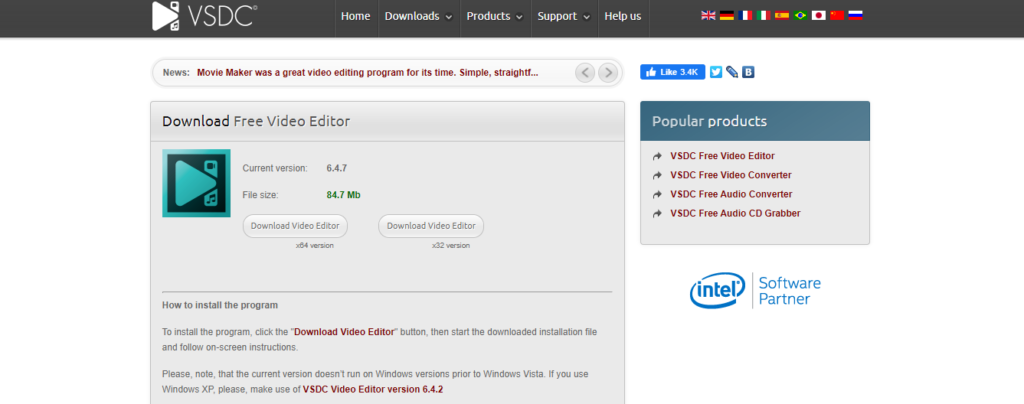The width and height of the screenshot is (1024, 404).
Task: Open VSDC Video Editor version 6.4.2 link
Action: tap(373, 390)
